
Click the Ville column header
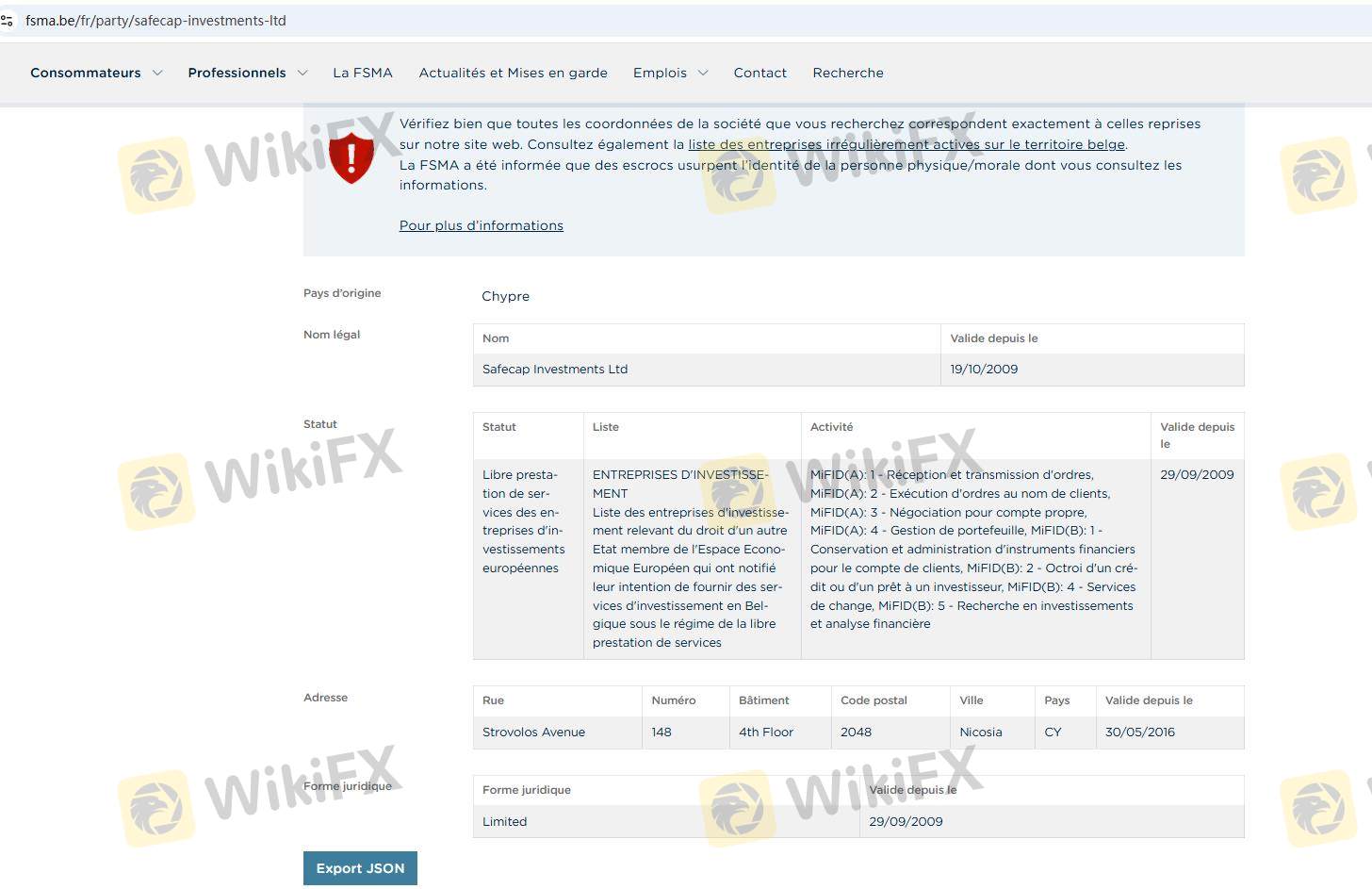(992, 700)
